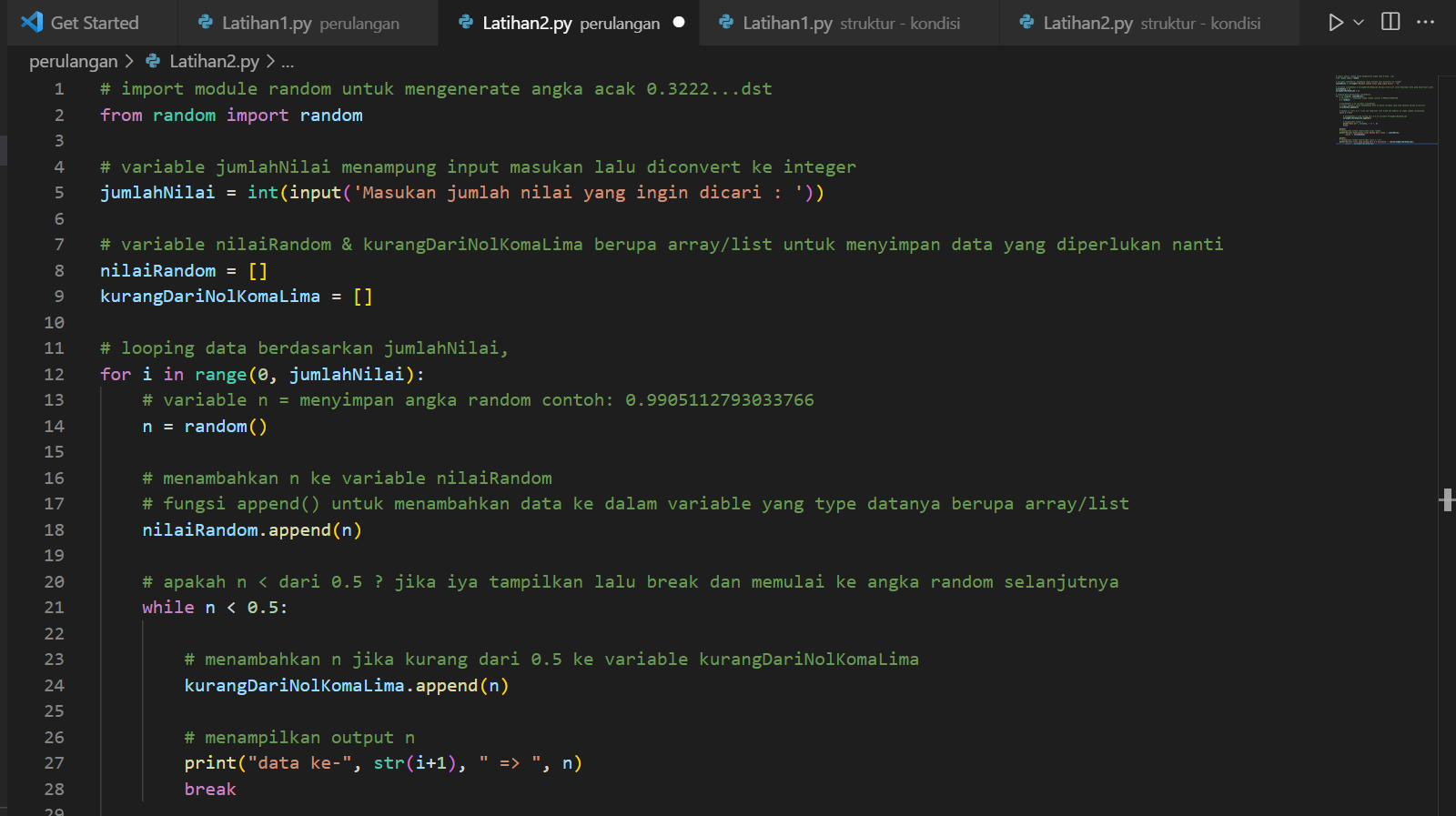This screenshot has height=816, width=1456.
Task: Click the perulangan breadcrumb folder
Action: coord(74,62)
